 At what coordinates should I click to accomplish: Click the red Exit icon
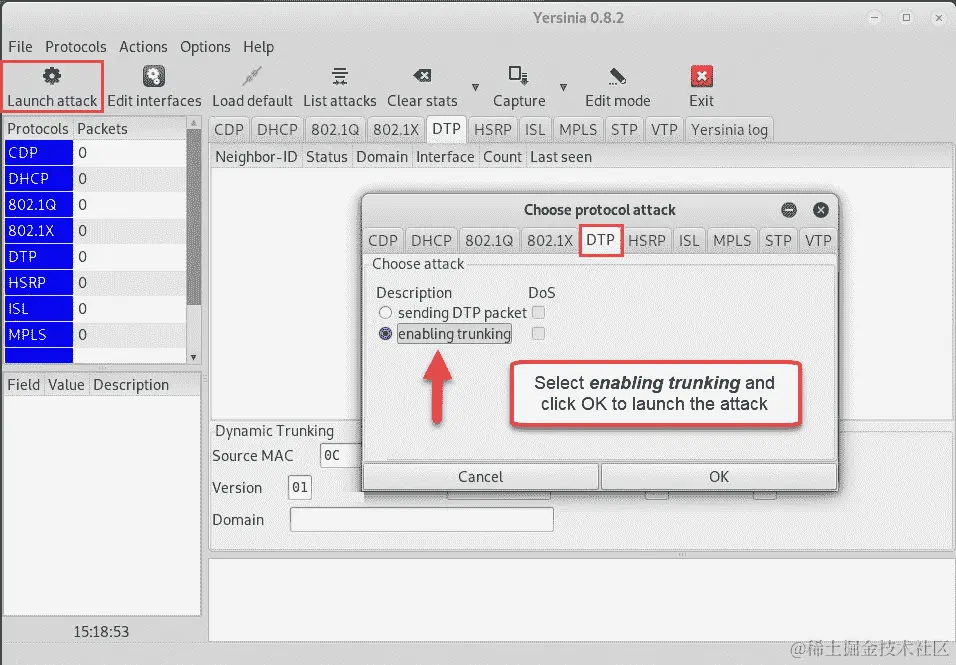(x=702, y=77)
